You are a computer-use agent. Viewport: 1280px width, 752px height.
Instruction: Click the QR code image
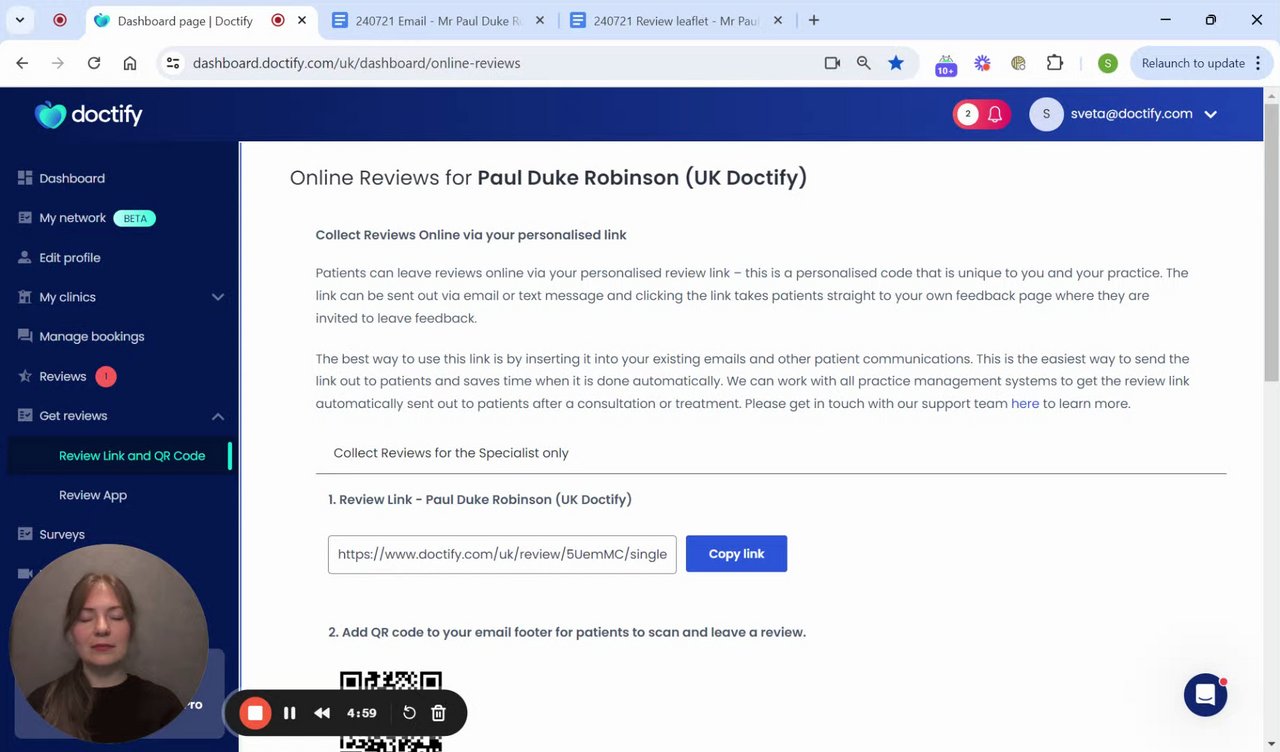391,711
